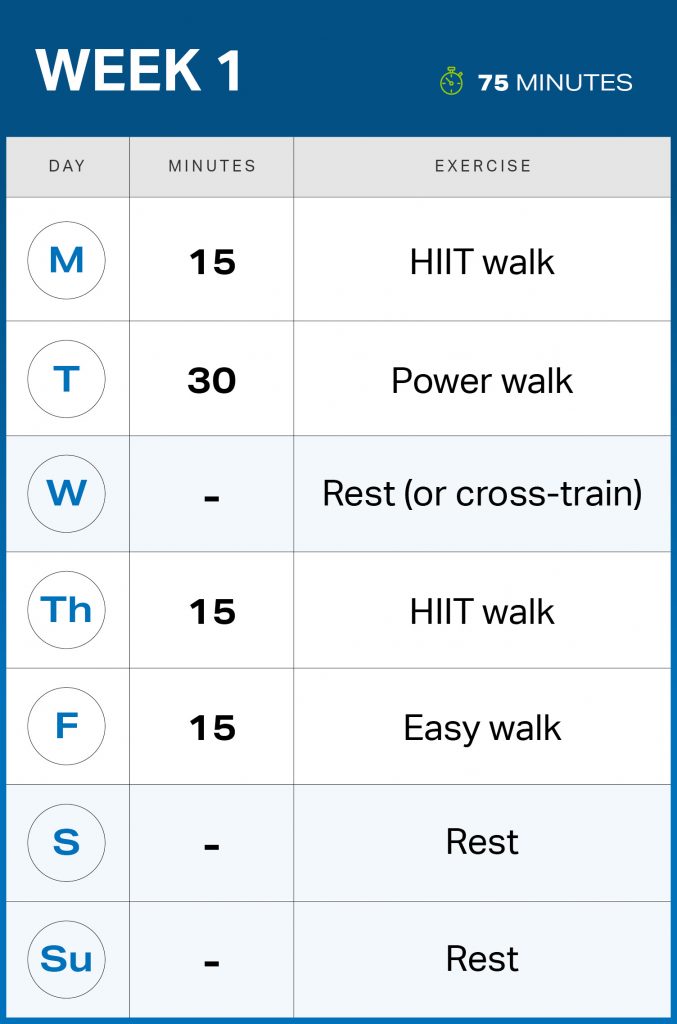Click the green stopwatch icon
This screenshot has height=1024, width=677.
pyautogui.click(x=451, y=81)
